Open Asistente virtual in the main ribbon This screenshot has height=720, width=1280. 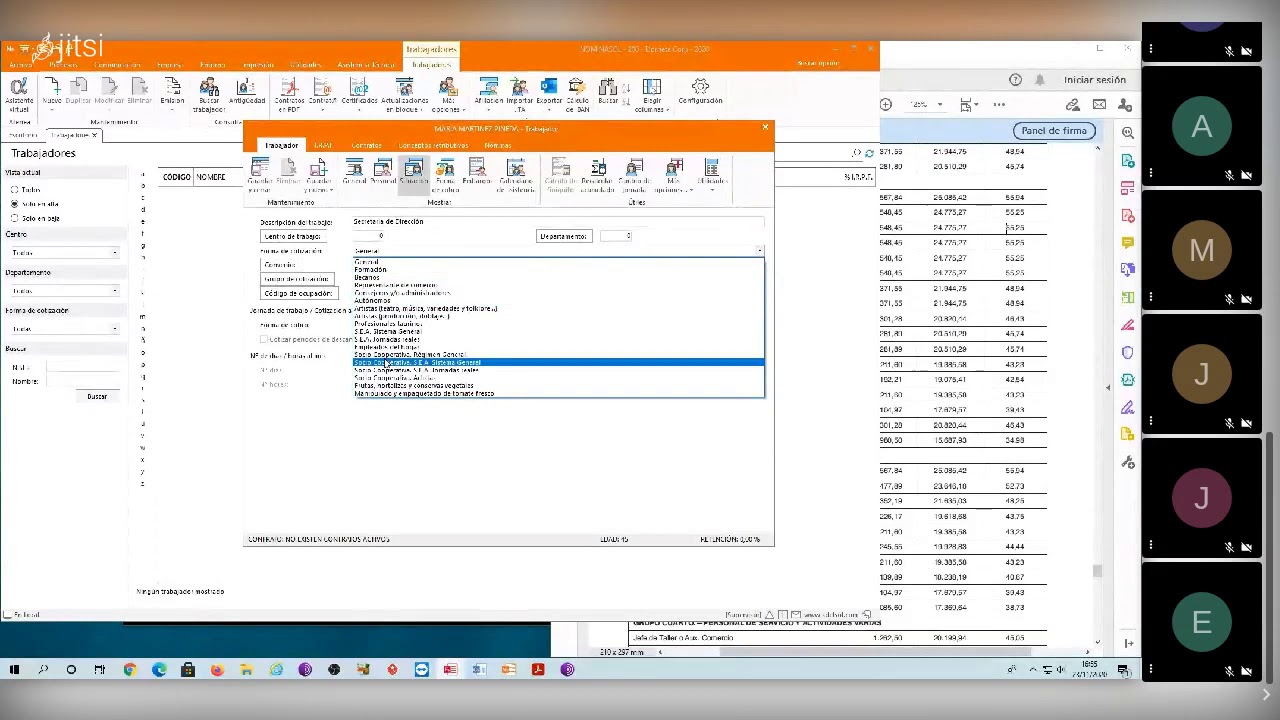pyautogui.click(x=19, y=95)
